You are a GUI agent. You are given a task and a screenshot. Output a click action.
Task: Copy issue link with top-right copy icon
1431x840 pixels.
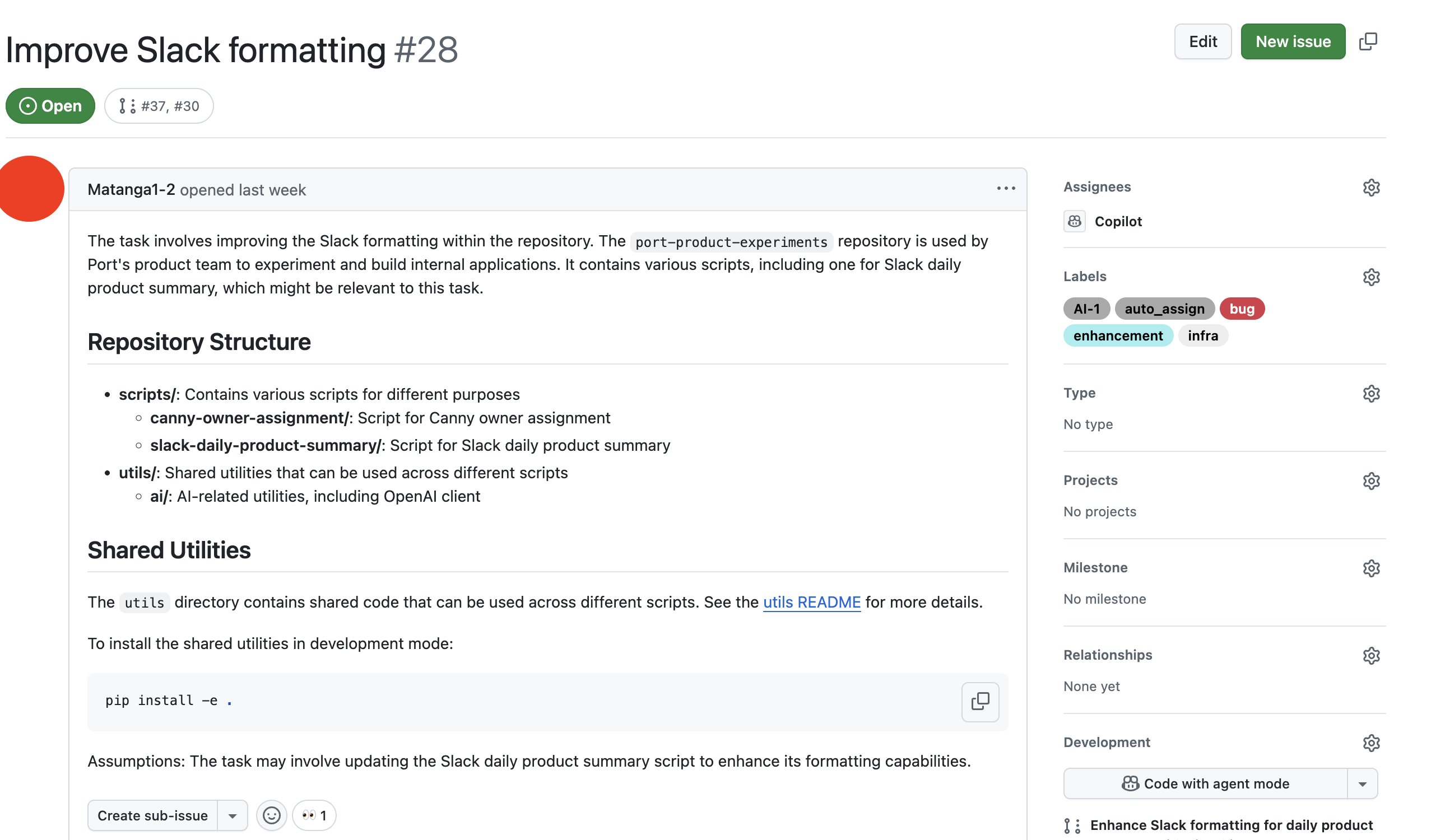click(x=1368, y=41)
